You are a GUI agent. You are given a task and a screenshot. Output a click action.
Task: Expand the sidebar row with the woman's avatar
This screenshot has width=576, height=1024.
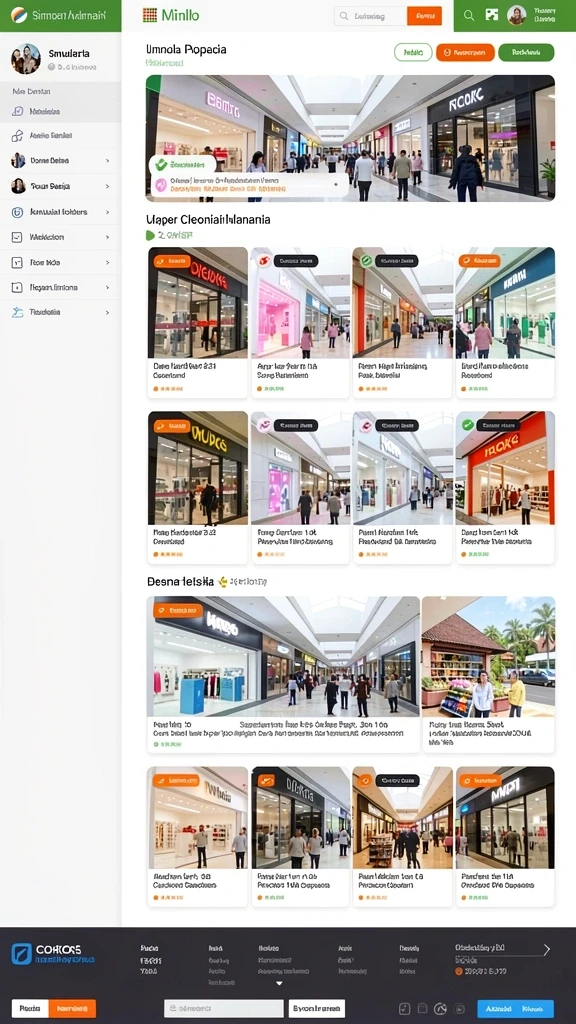click(108, 186)
